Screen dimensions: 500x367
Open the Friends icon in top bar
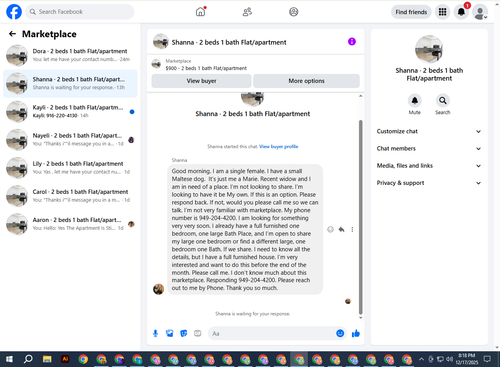pyautogui.click(x=247, y=12)
